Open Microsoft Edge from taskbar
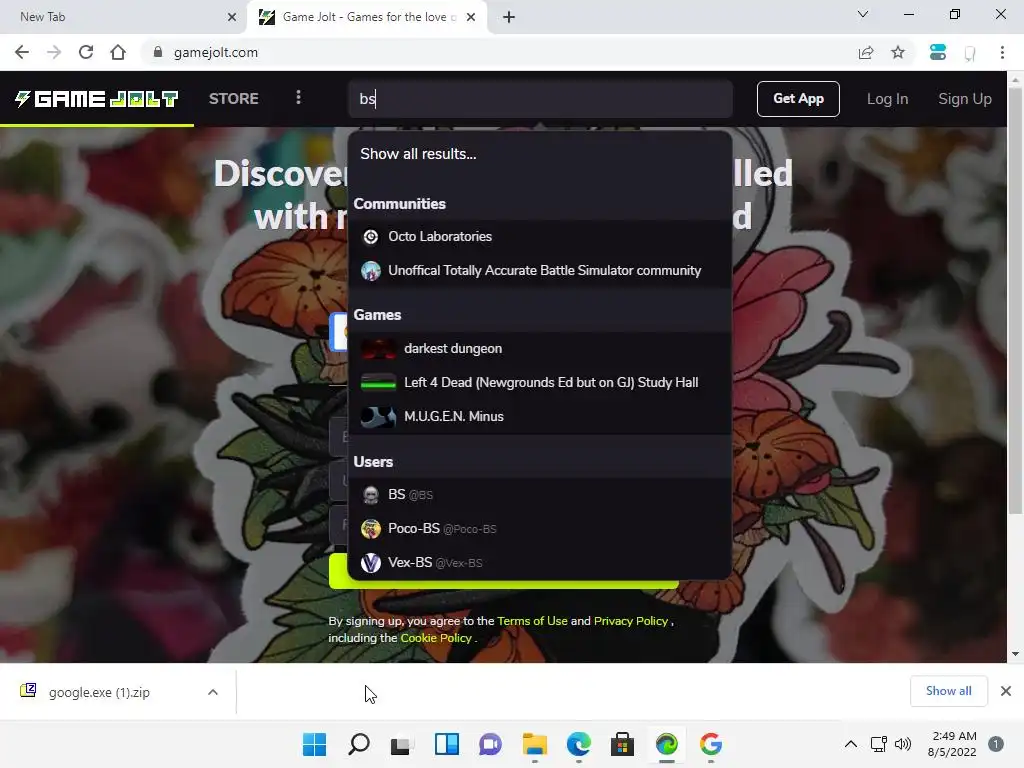This screenshot has width=1024, height=768. 579,744
